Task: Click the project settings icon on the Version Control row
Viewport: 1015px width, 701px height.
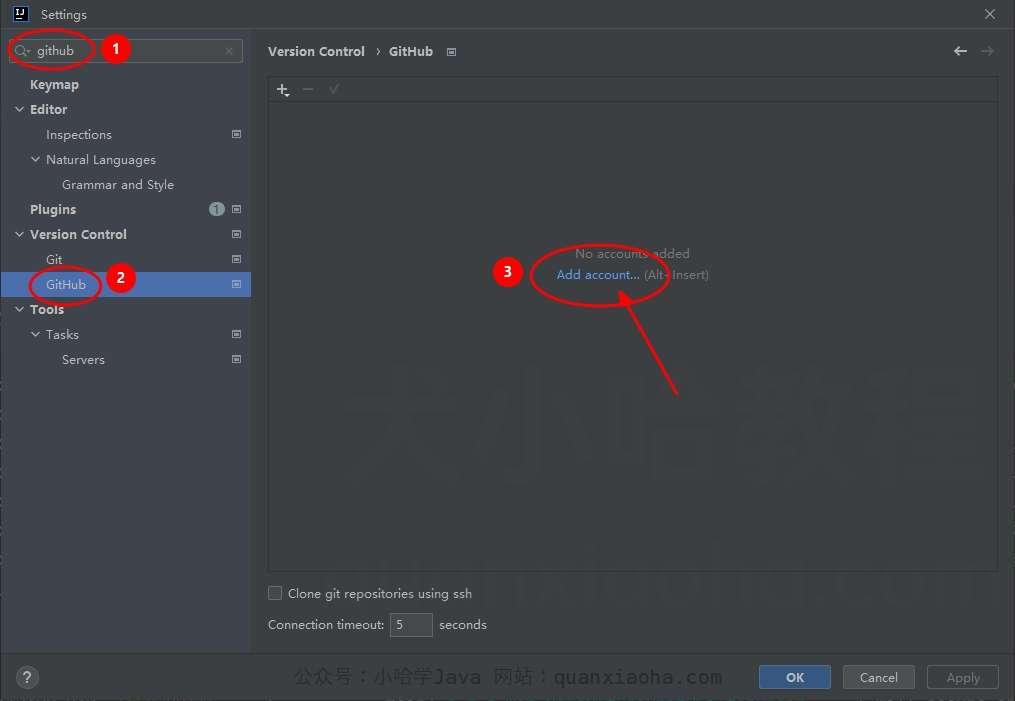Action: coord(236,234)
